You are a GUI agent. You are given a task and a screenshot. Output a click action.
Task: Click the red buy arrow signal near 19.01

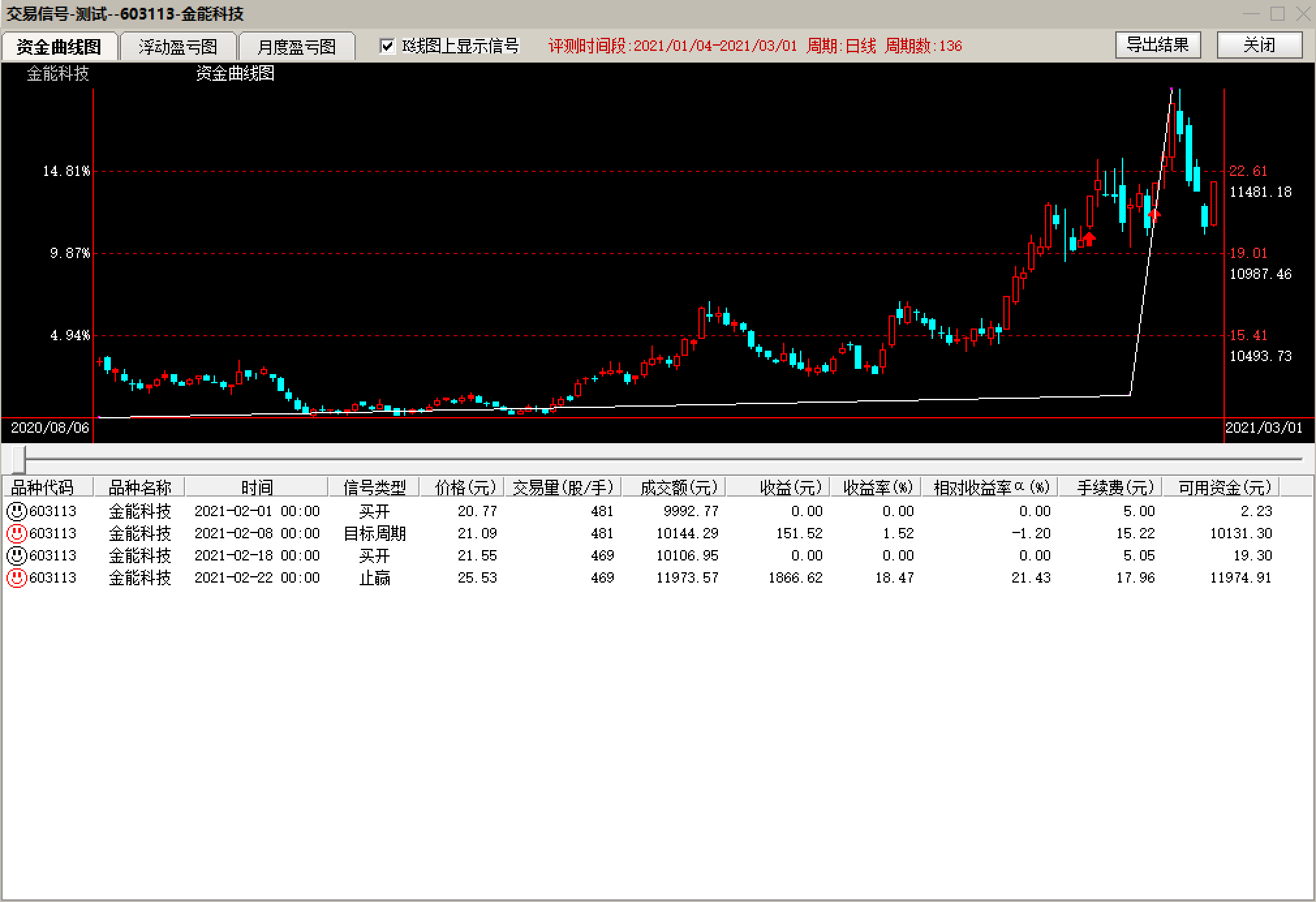pyautogui.click(x=1088, y=239)
